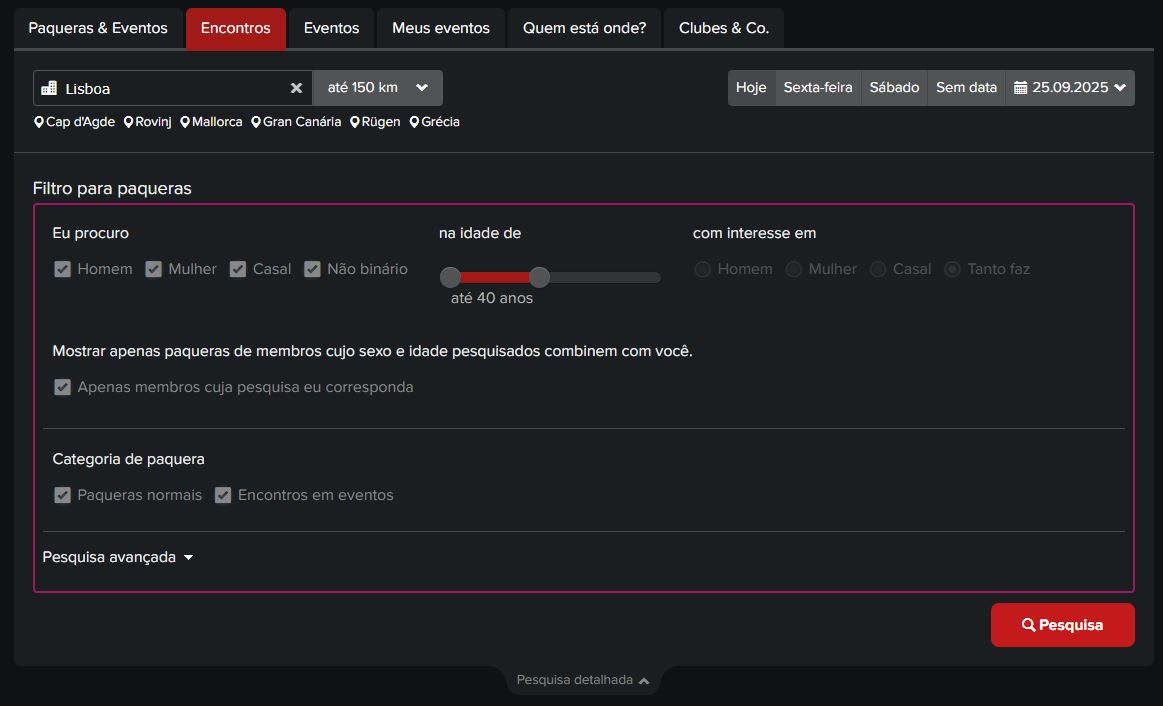Open the calendar date picker 25.09.2025
Image resolution: width=1163 pixels, height=706 pixels.
pos(1070,88)
